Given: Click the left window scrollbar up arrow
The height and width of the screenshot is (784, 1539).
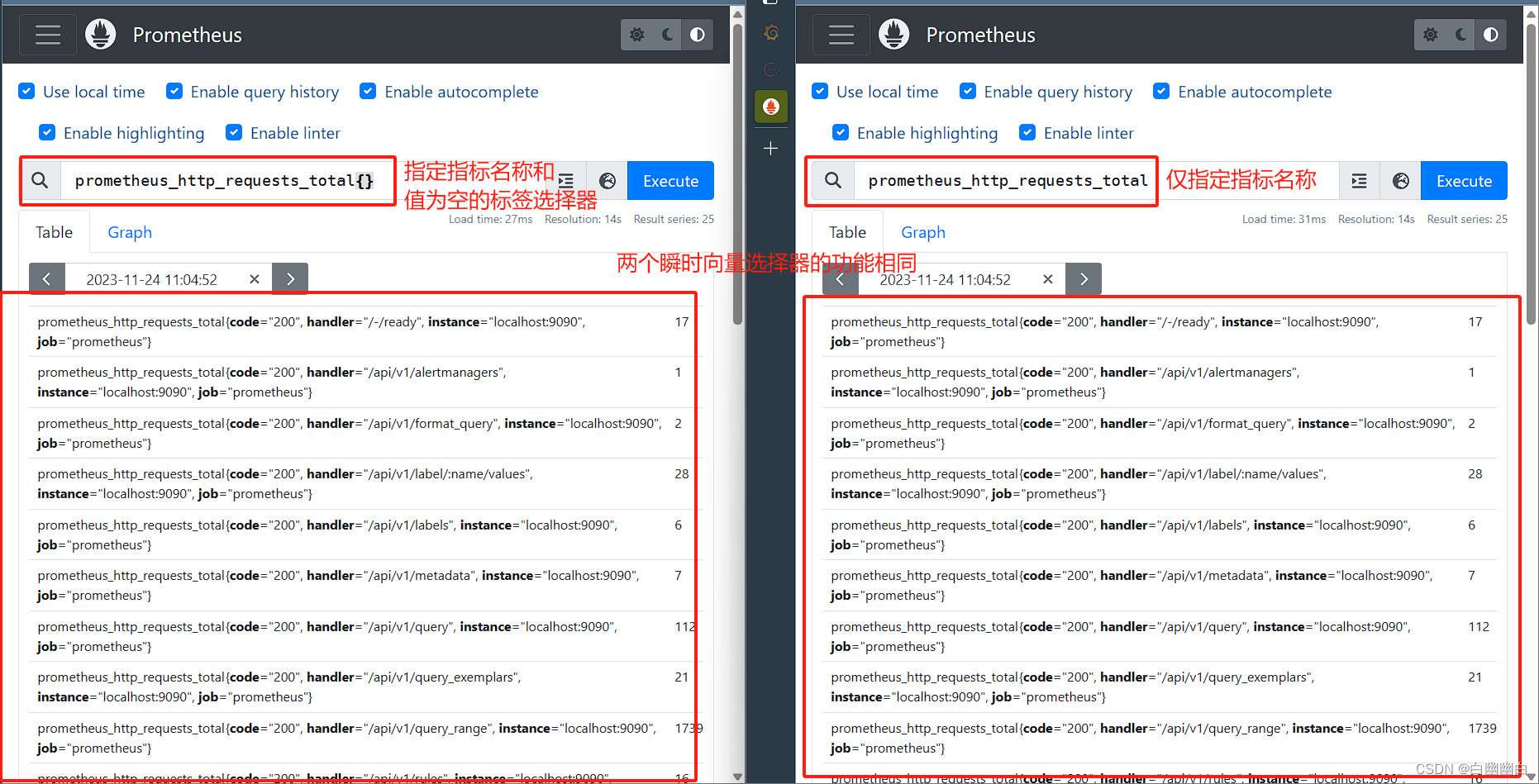Looking at the screenshot, I should (738, 14).
